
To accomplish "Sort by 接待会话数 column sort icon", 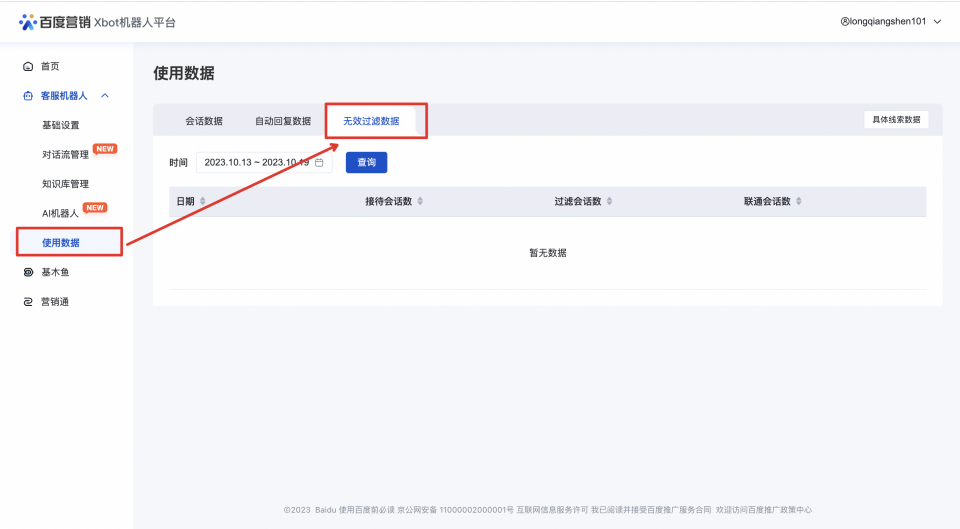I will (420, 201).
